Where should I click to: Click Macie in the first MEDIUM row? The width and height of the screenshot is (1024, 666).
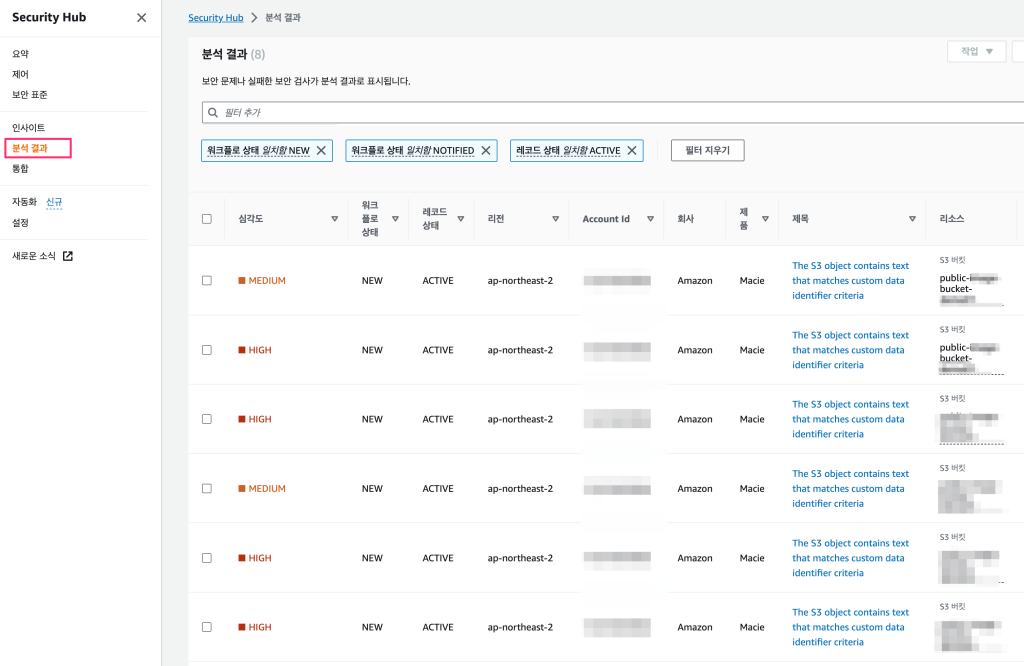[x=752, y=281]
